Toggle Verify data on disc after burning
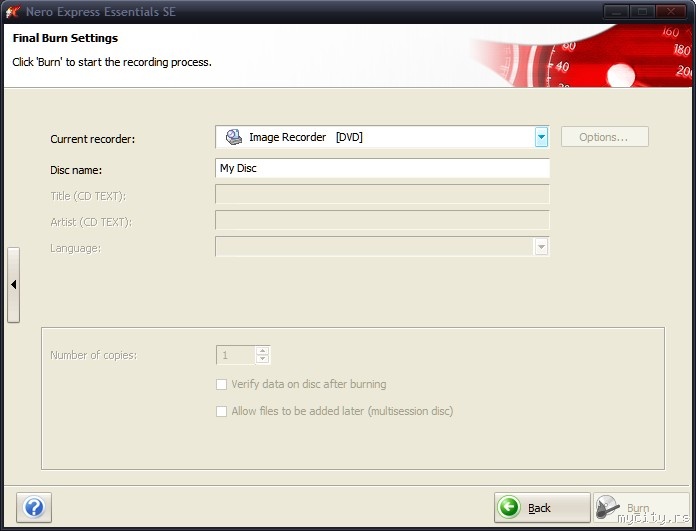696x531 pixels. click(221, 384)
